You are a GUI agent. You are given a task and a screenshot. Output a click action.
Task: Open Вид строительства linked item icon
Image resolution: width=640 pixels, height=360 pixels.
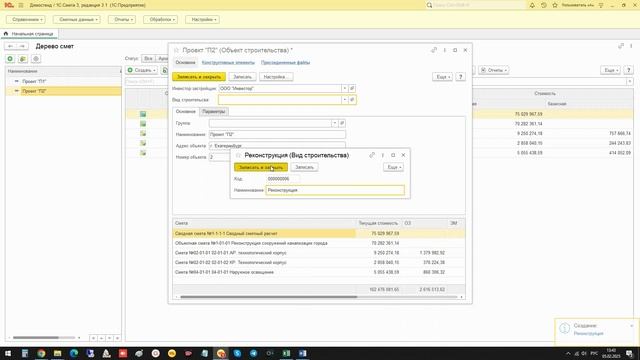pos(352,100)
